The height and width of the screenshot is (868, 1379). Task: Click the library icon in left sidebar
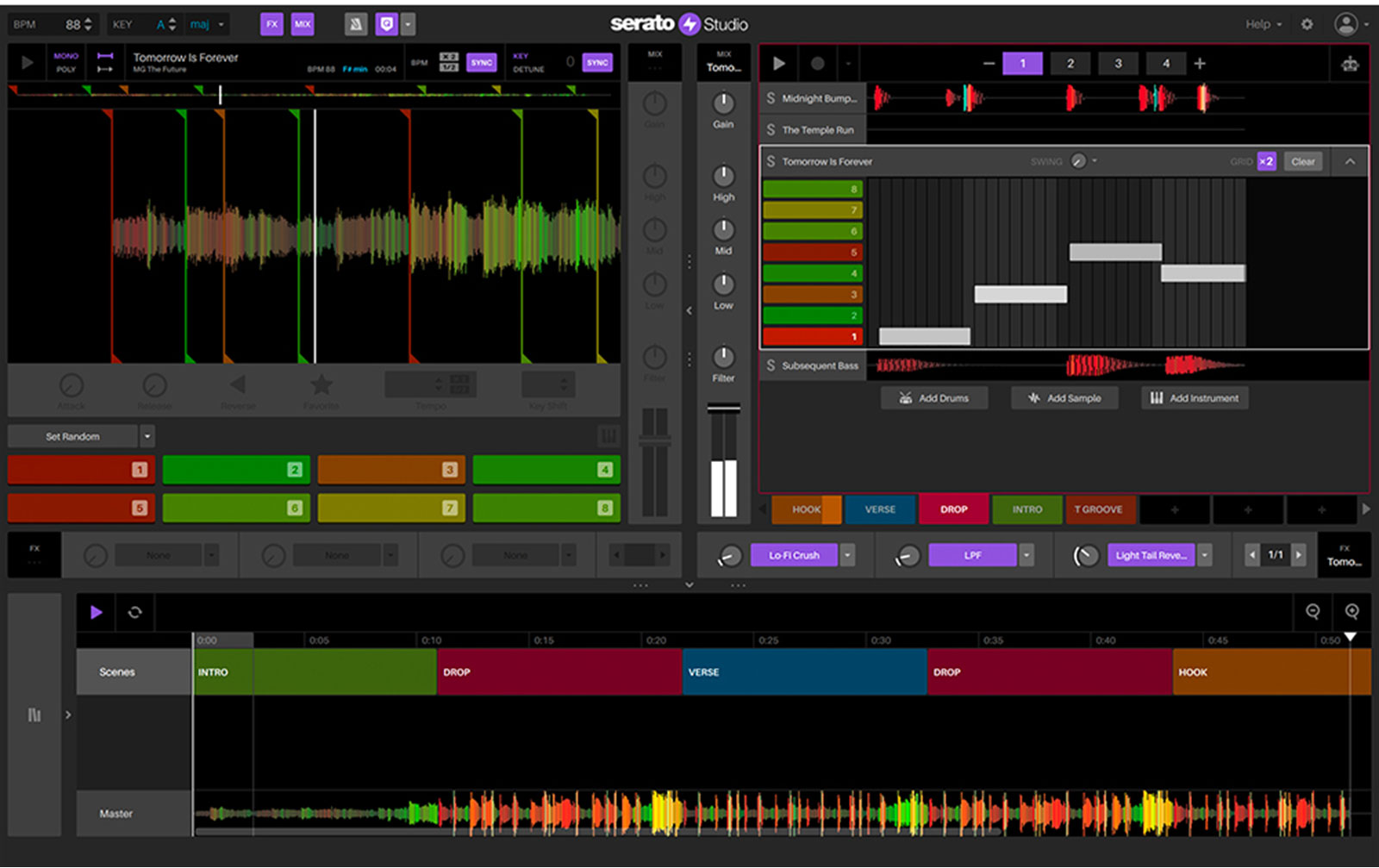(34, 715)
